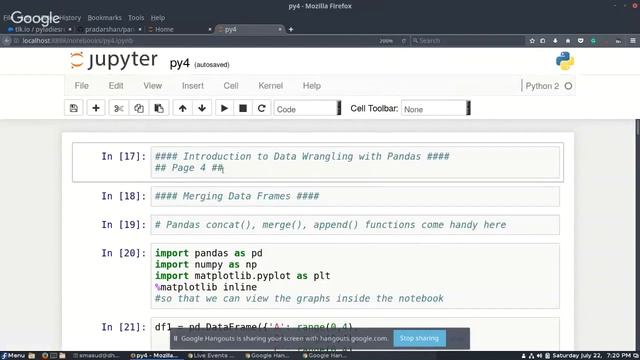Click the Python 2 kernel label
Screen dimensions: 640x360
[542, 86]
